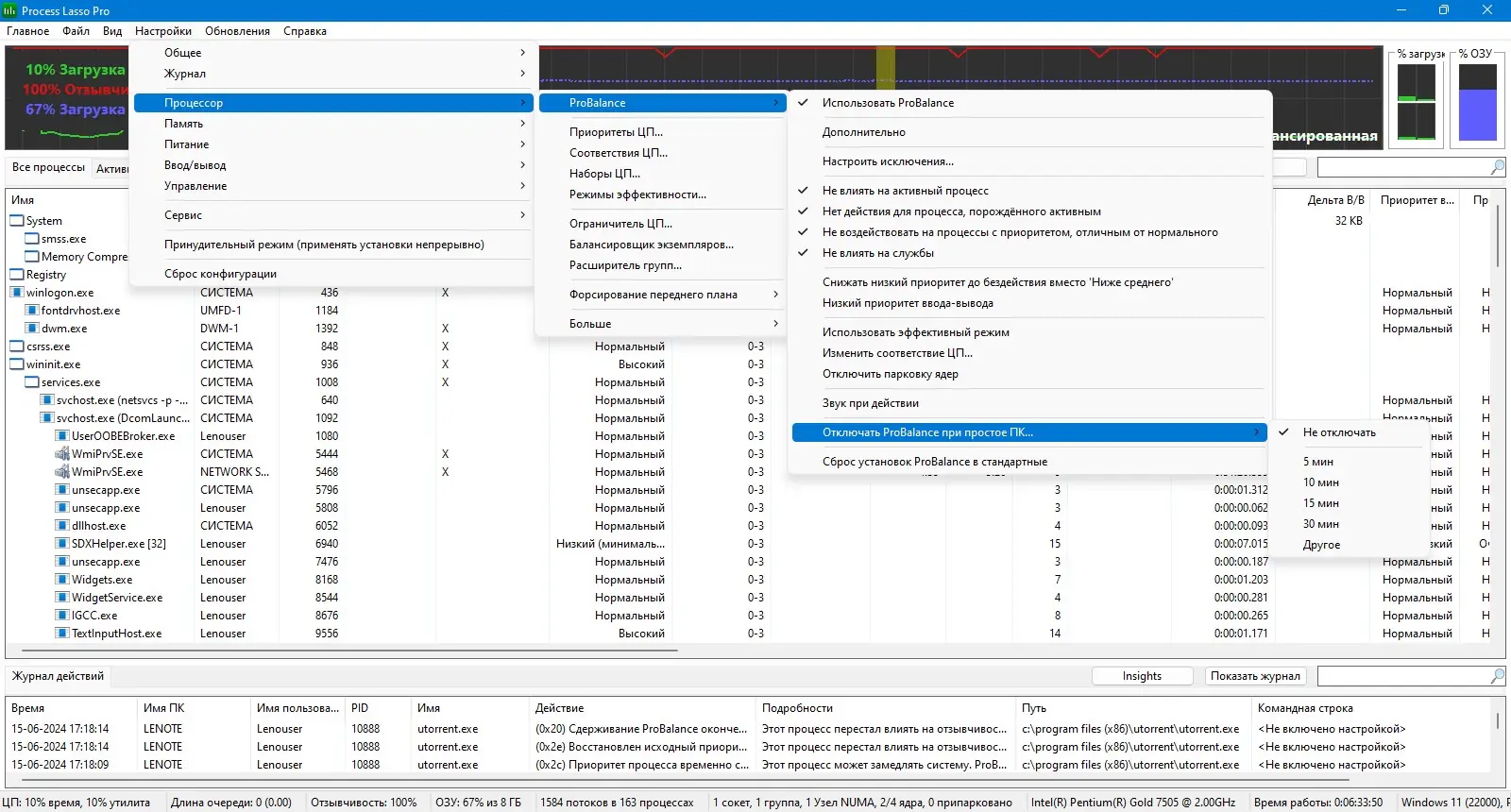Image resolution: width=1511 pixels, height=812 pixels.
Task: Open the 'Вид' menu
Action: point(112,31)
